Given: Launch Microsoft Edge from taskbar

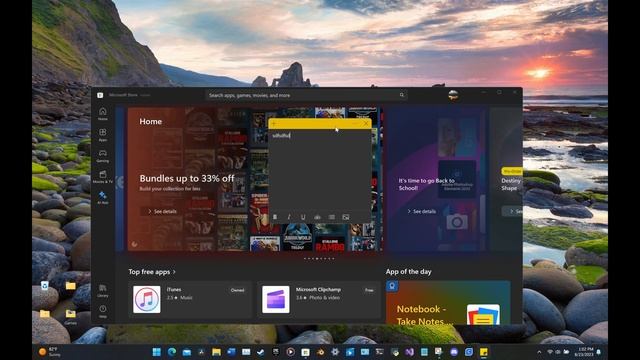Looking at the screenshot, I should point(171,352).
